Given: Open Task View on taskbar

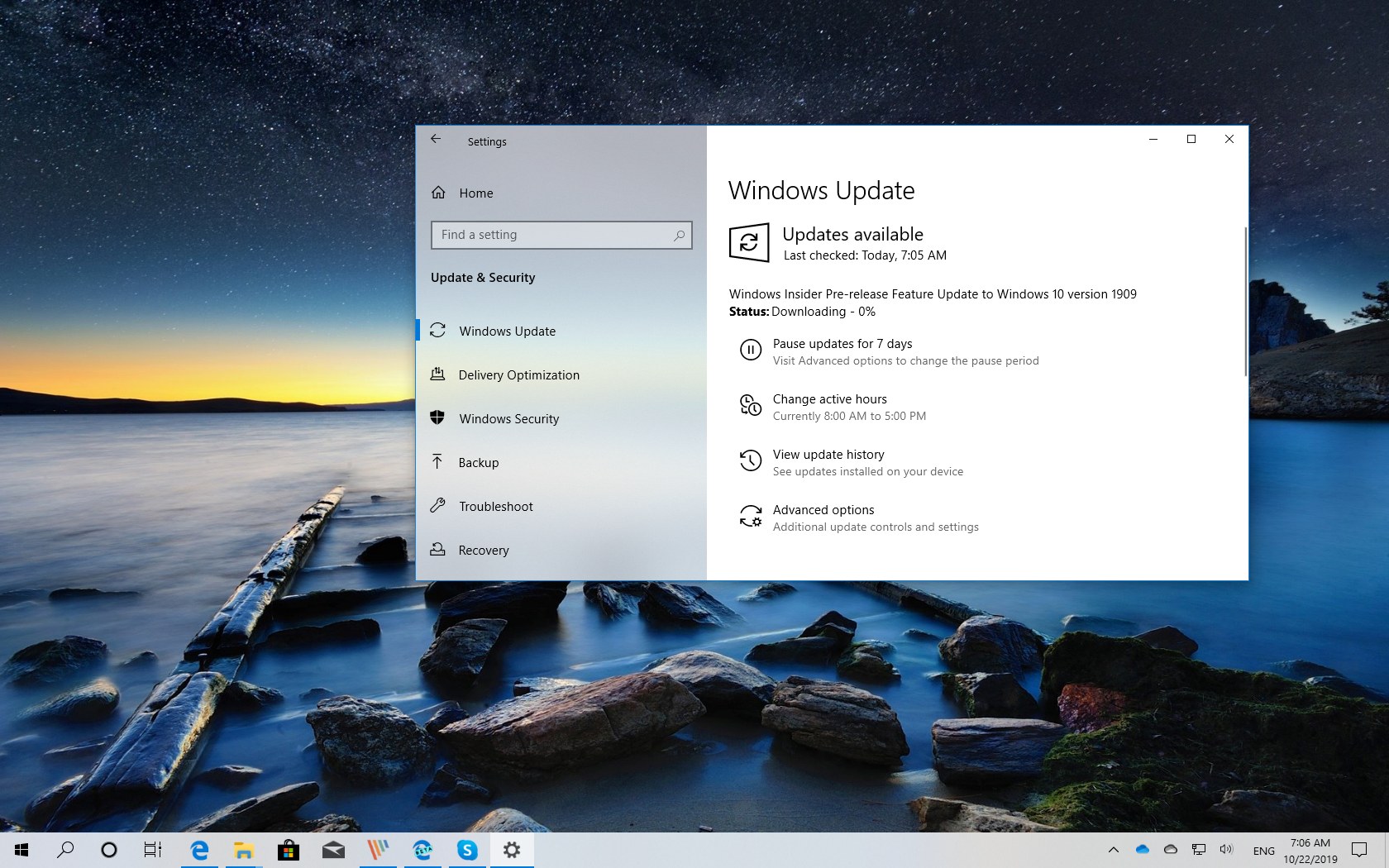Looking at the screenshot, I should coord(153,850).
